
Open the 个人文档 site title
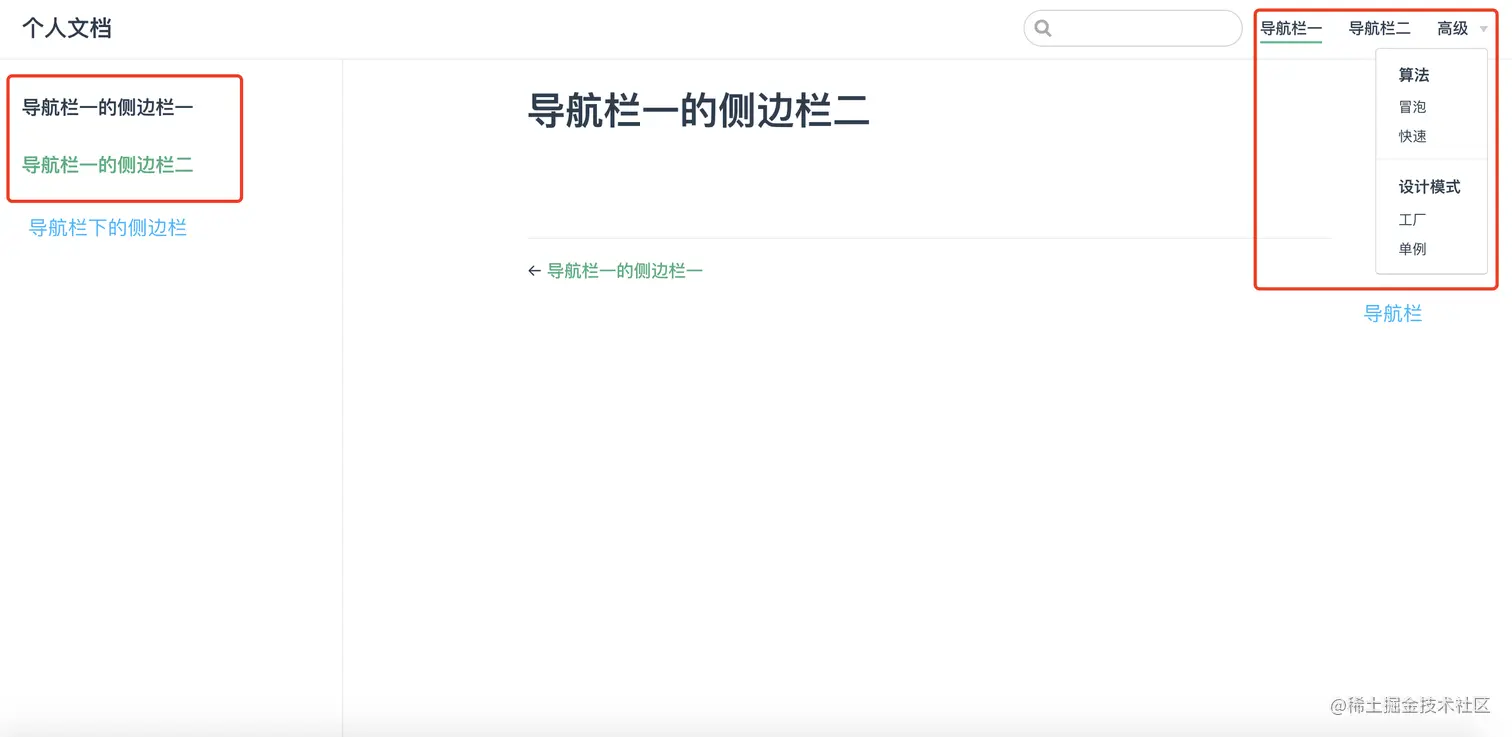(x=66, y=28)
